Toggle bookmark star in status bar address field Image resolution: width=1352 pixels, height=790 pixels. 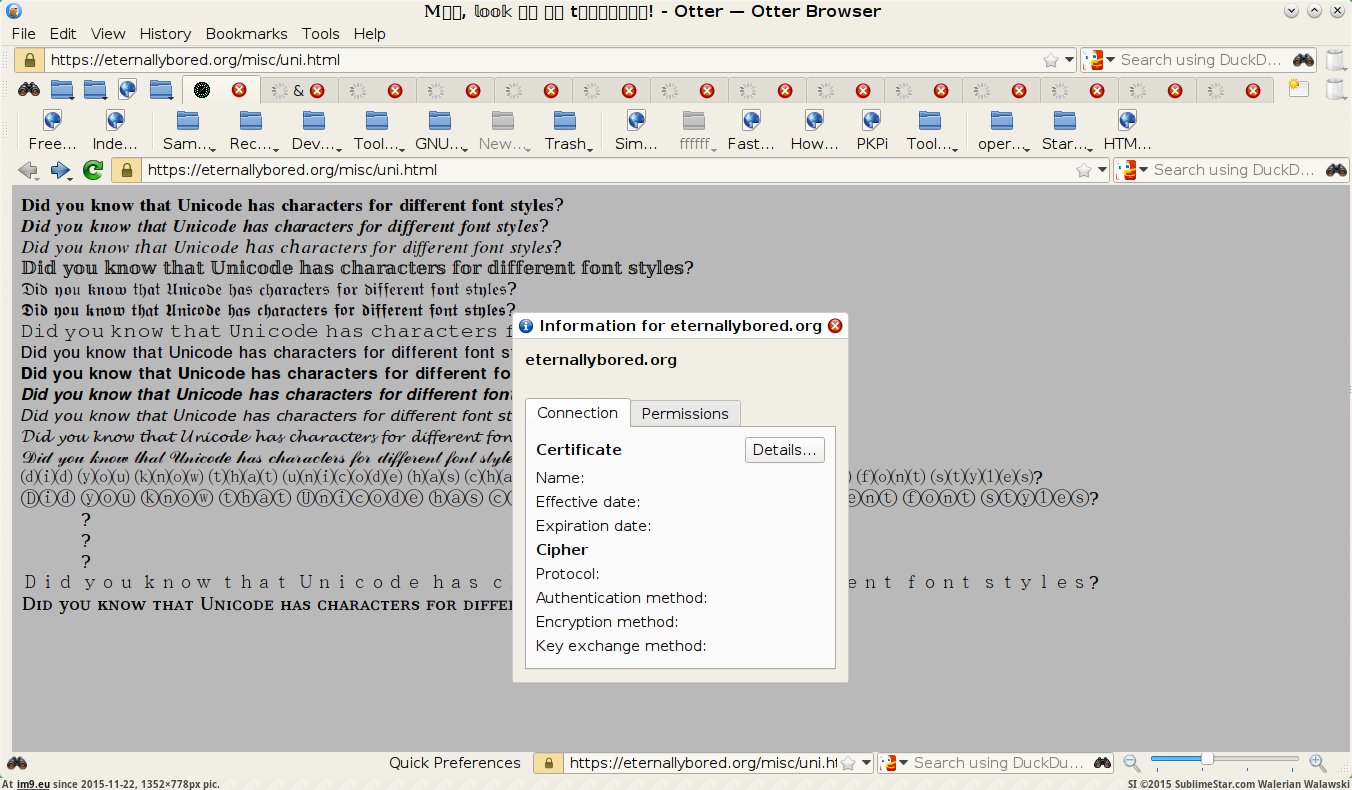tap(849, 763)
